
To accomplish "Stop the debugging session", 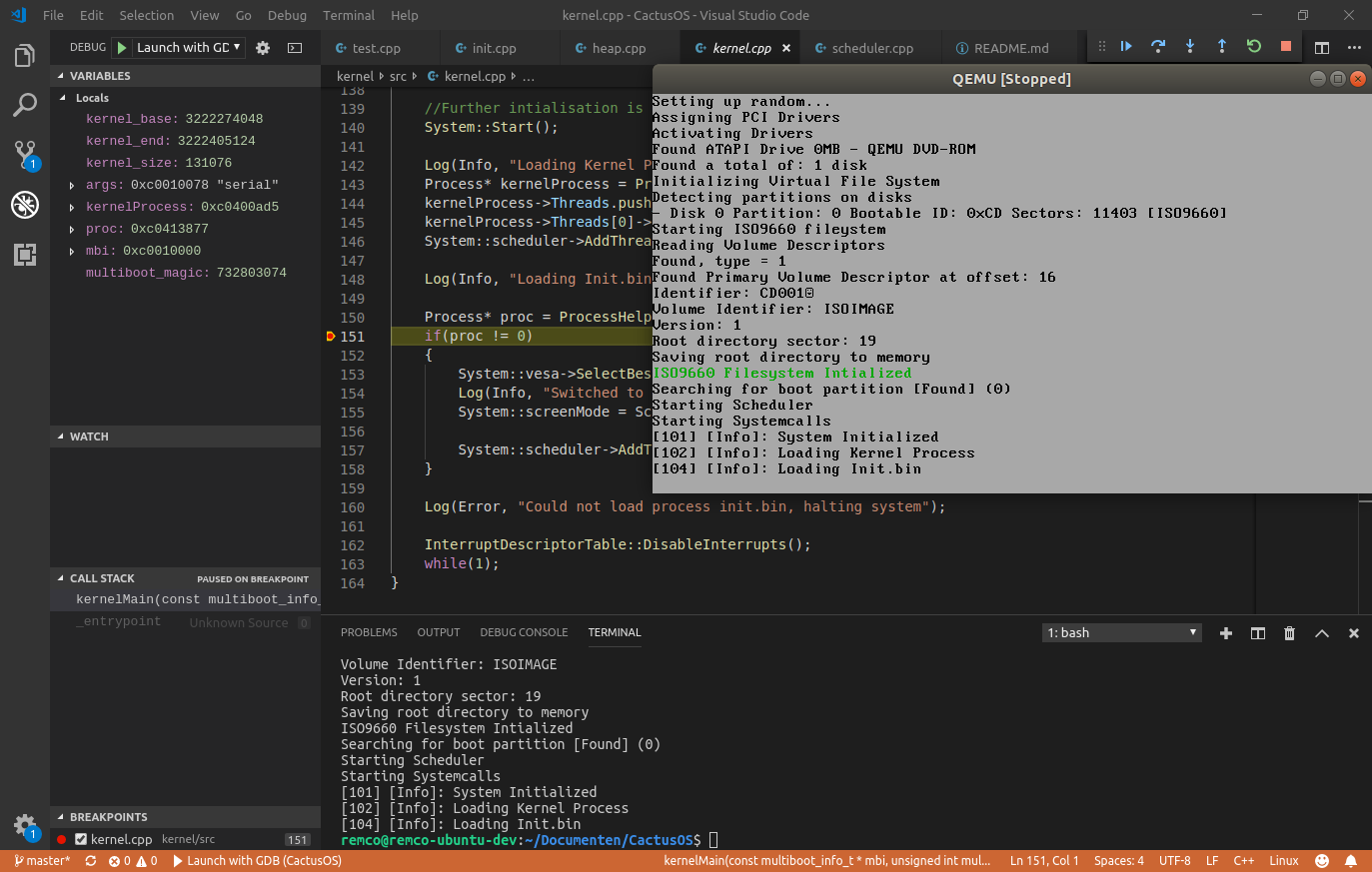I will [1286, 47].
